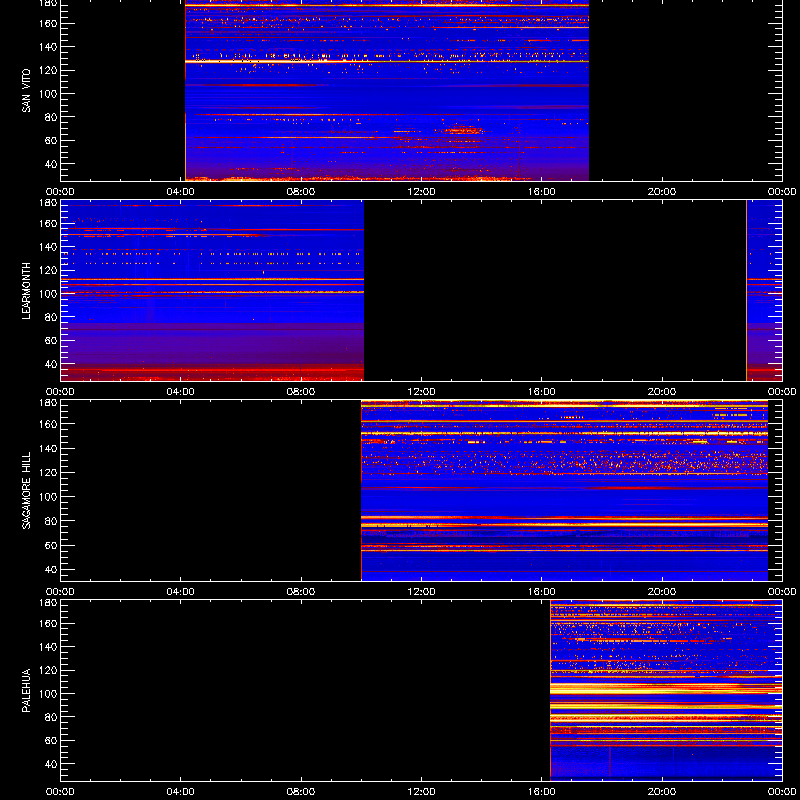Click 08:00 time label under Sagamore Hill plot
This screenshot has width=800, height=800.
point(301,592)
